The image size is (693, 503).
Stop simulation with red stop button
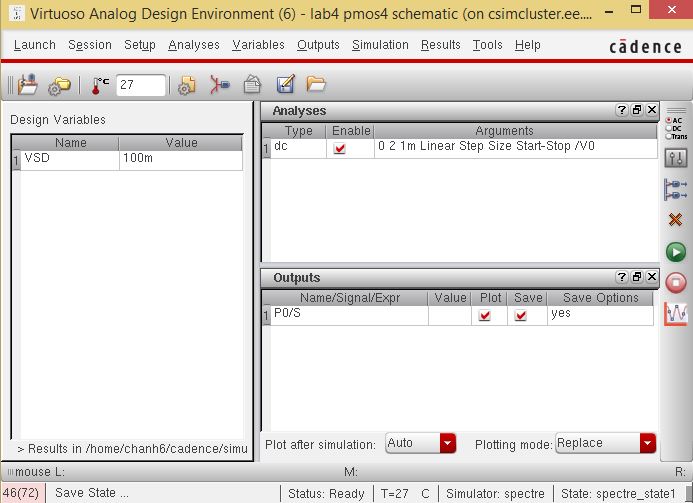point(676,282)
